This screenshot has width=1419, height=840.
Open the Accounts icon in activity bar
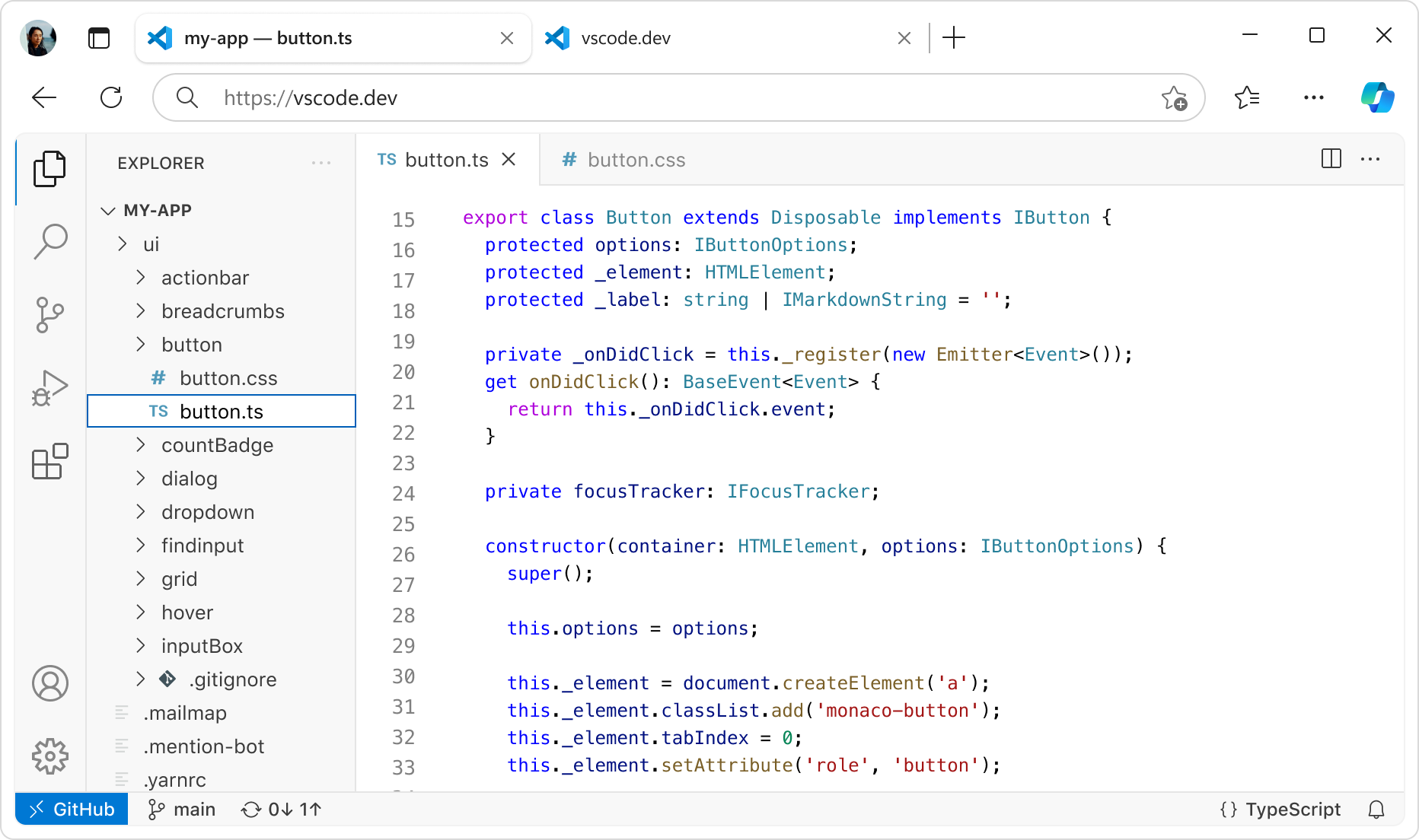(x=50, y=683)
